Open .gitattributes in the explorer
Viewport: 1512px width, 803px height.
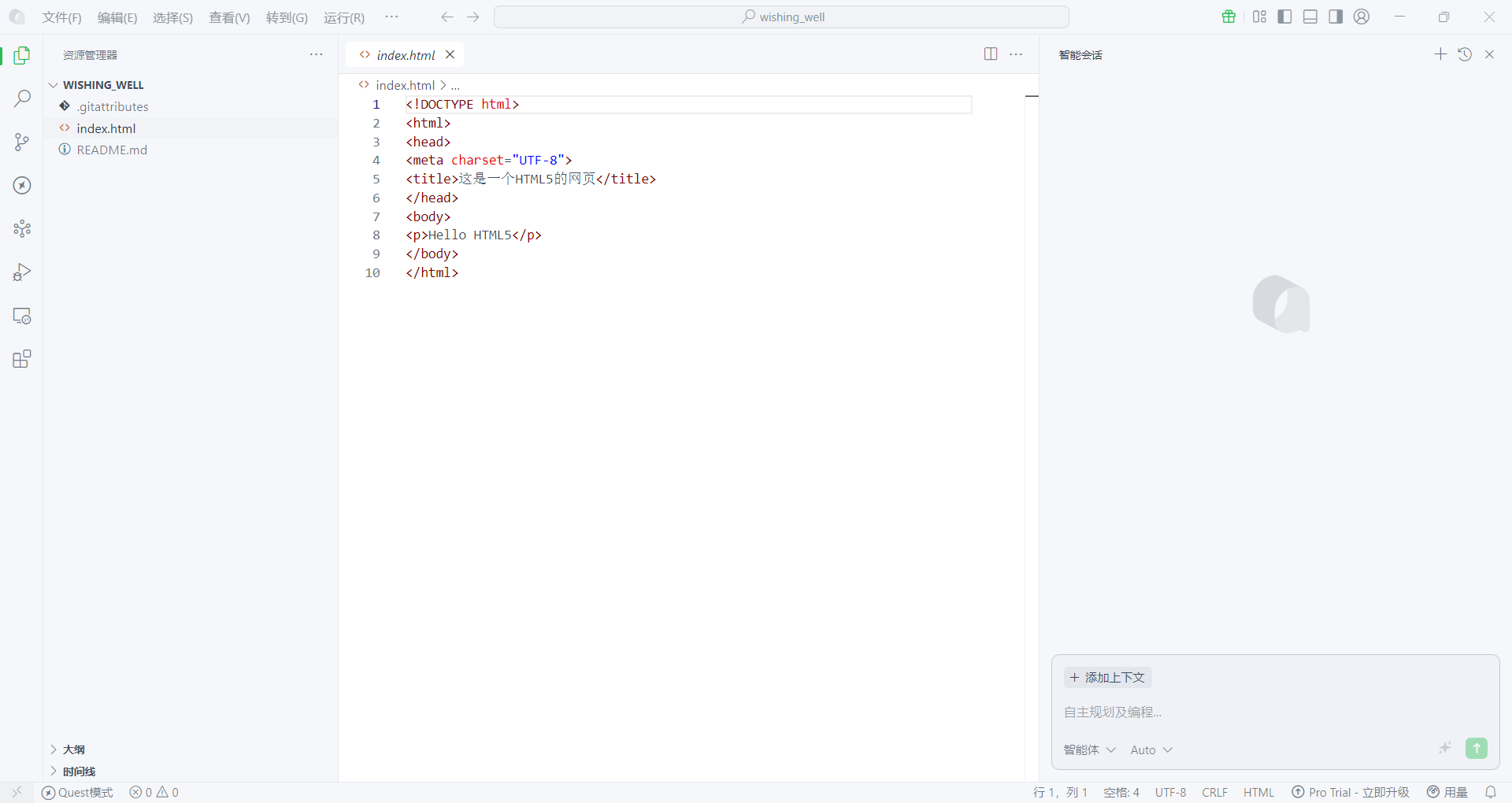[x=113, y=106]
